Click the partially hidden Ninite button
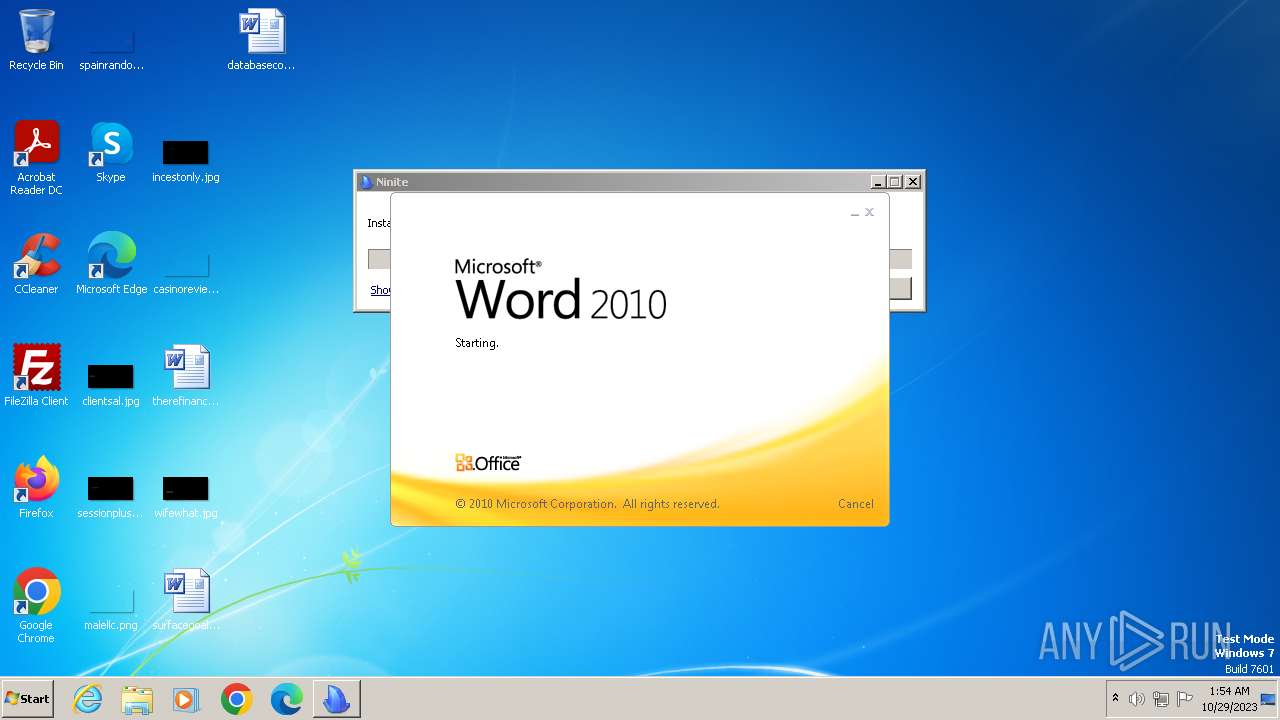 900,288
